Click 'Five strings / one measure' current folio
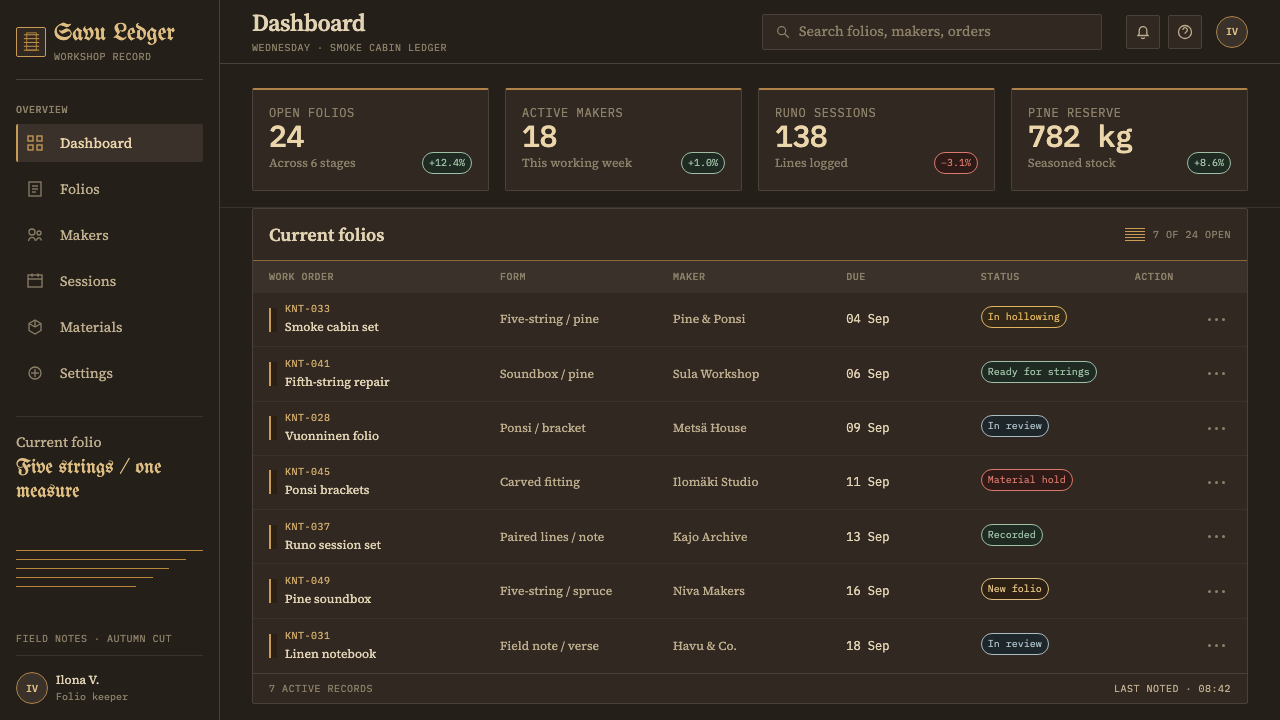The width and height of the screenshot is (1280, 720). click(x=89, y=479)
